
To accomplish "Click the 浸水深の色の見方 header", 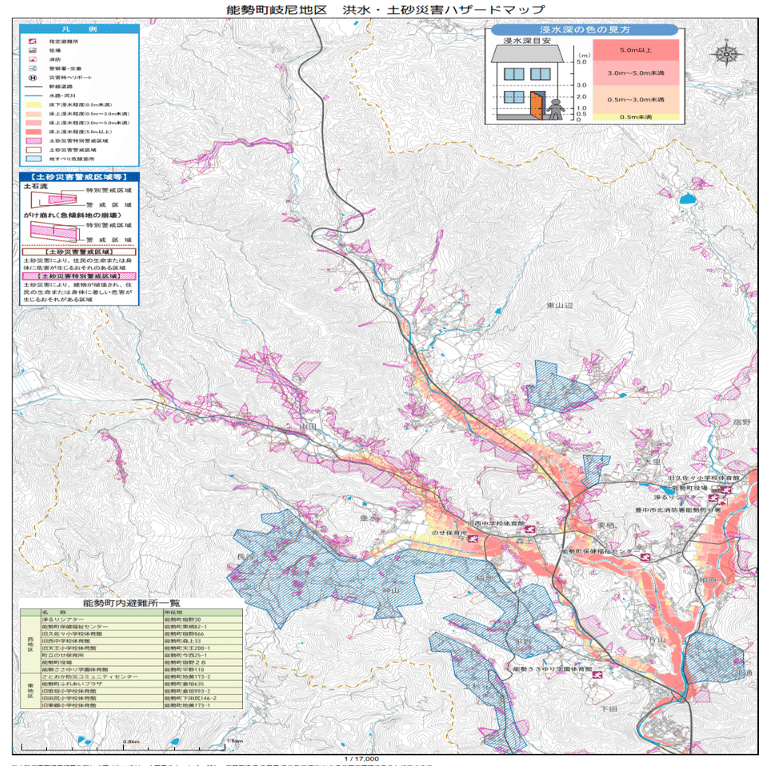I will pyautogui.click(x=584, y=30).
